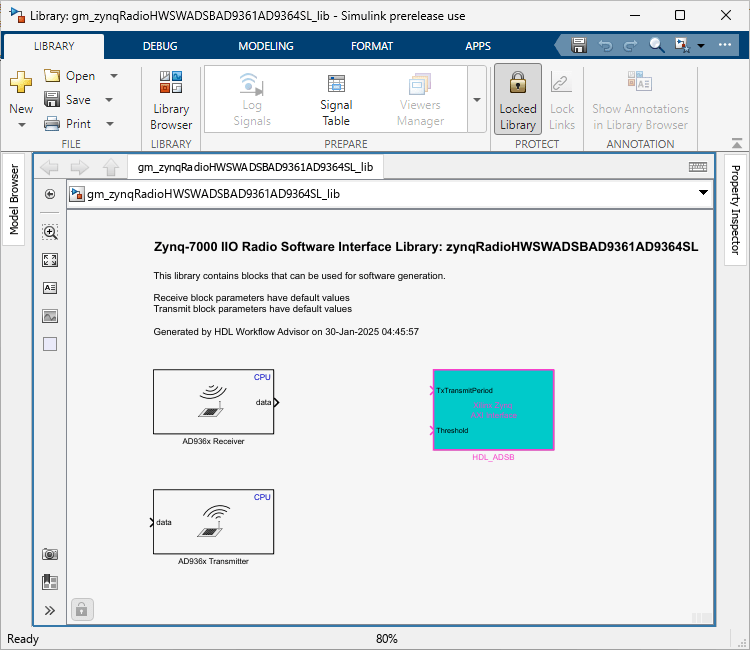Expand the palette double chevron
This screenshot has height=650, width=750.
50,610
